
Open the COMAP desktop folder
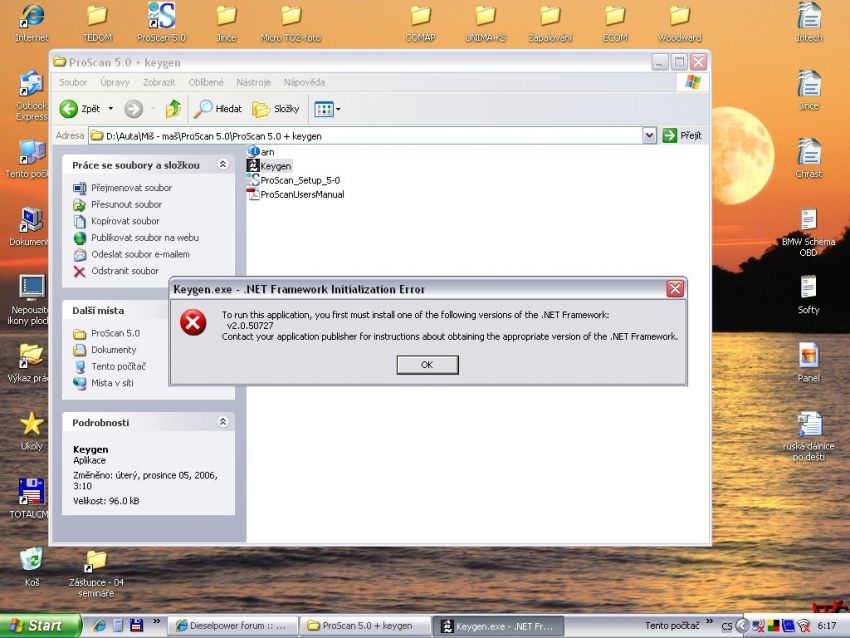pos(421,23)
